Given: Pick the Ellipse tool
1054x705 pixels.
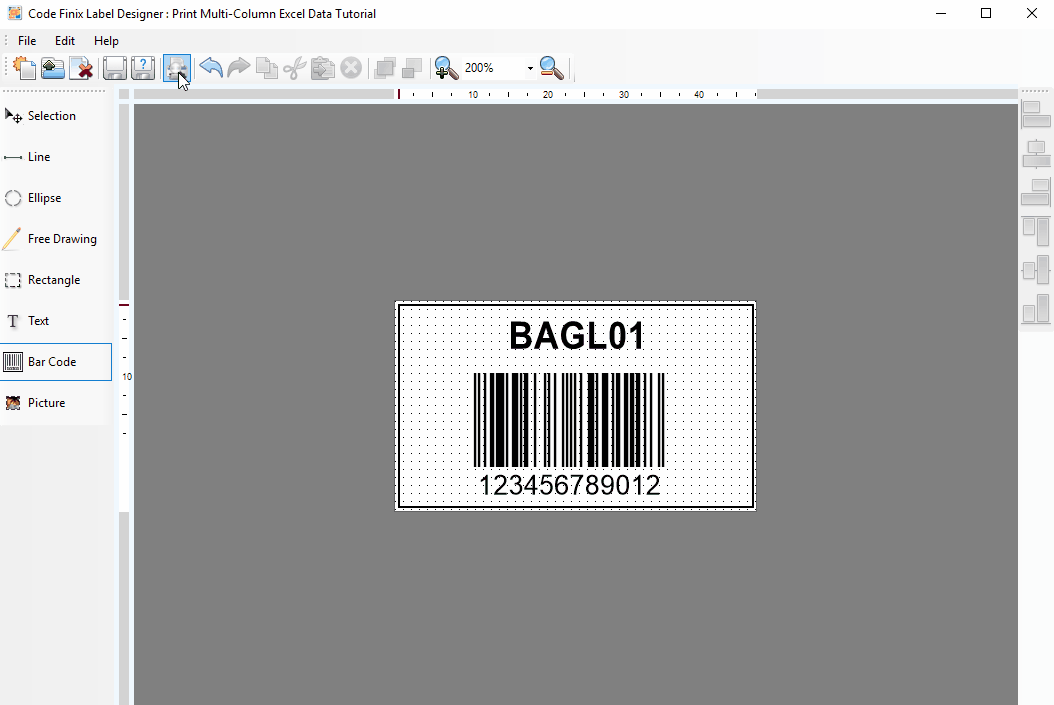Looking at the screenshot, I should [56, 198].
